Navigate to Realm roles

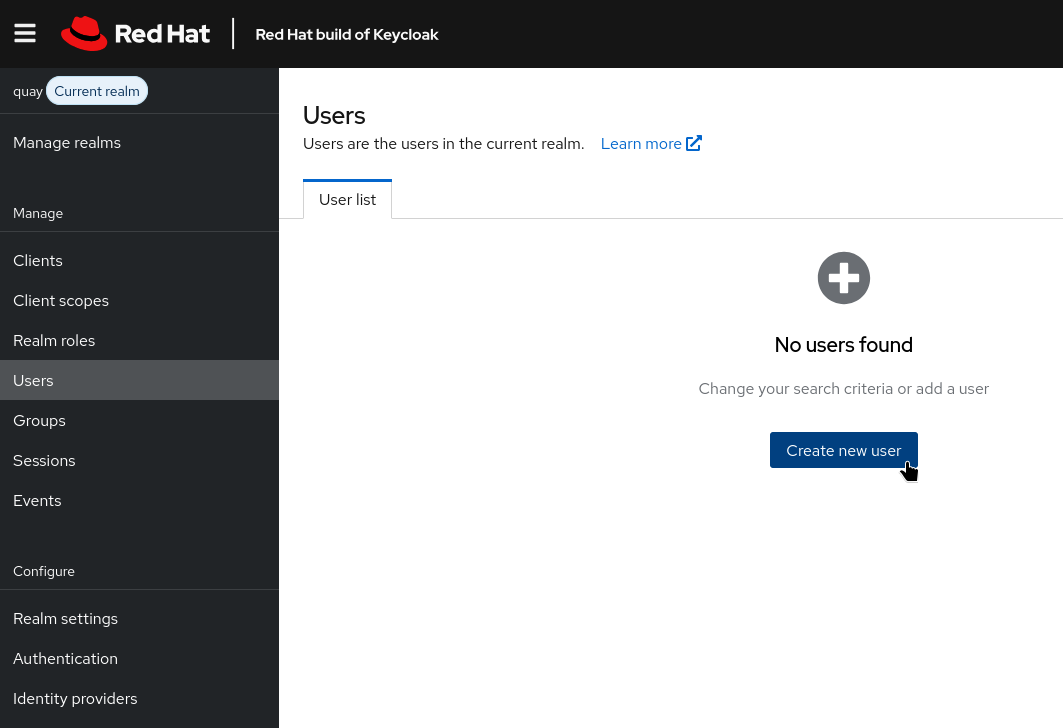click(x=54, y=341)
